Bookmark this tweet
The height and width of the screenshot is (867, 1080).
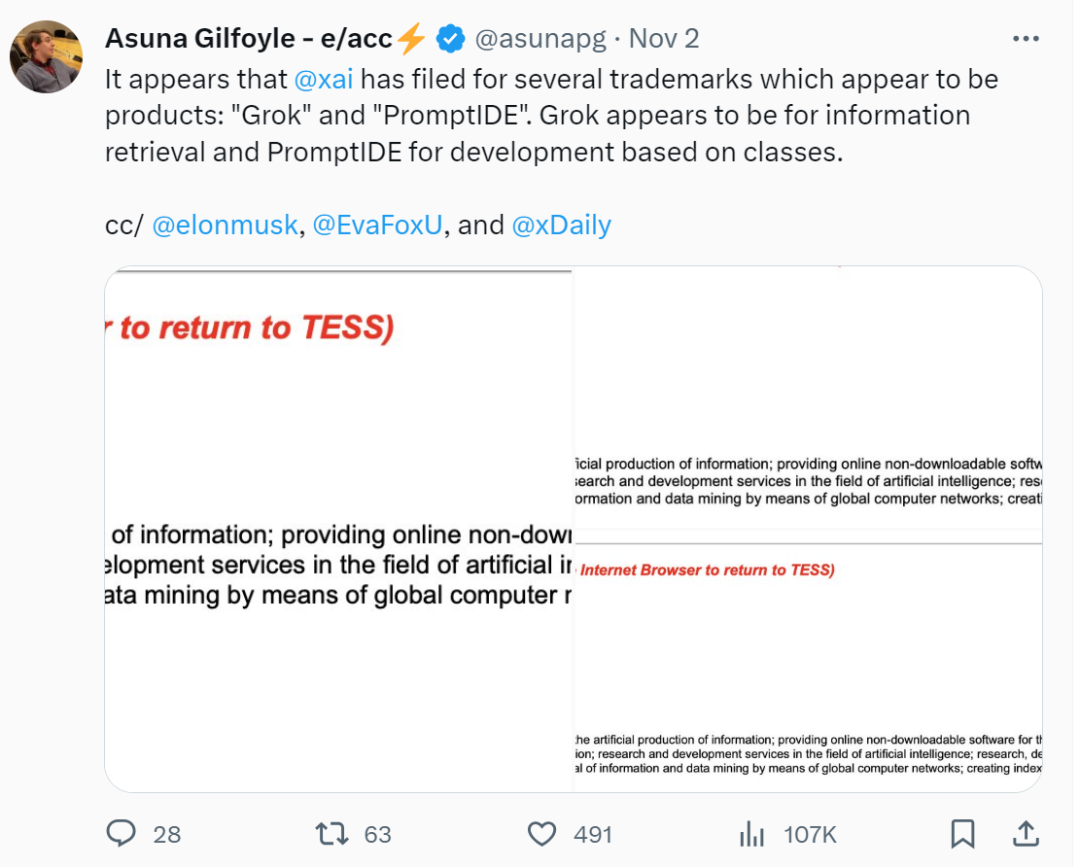(962, 833)
